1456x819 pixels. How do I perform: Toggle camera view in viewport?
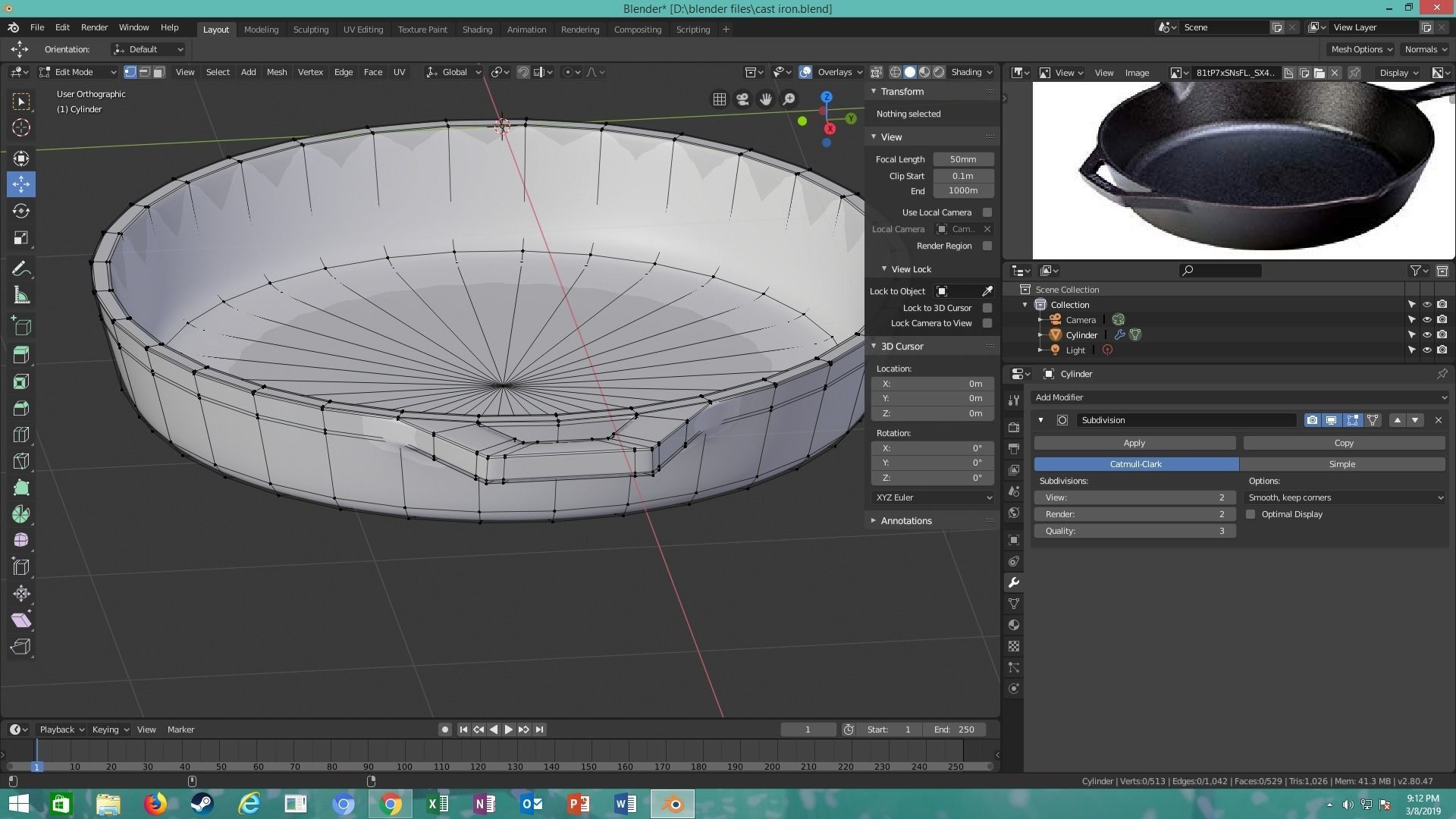742,99
